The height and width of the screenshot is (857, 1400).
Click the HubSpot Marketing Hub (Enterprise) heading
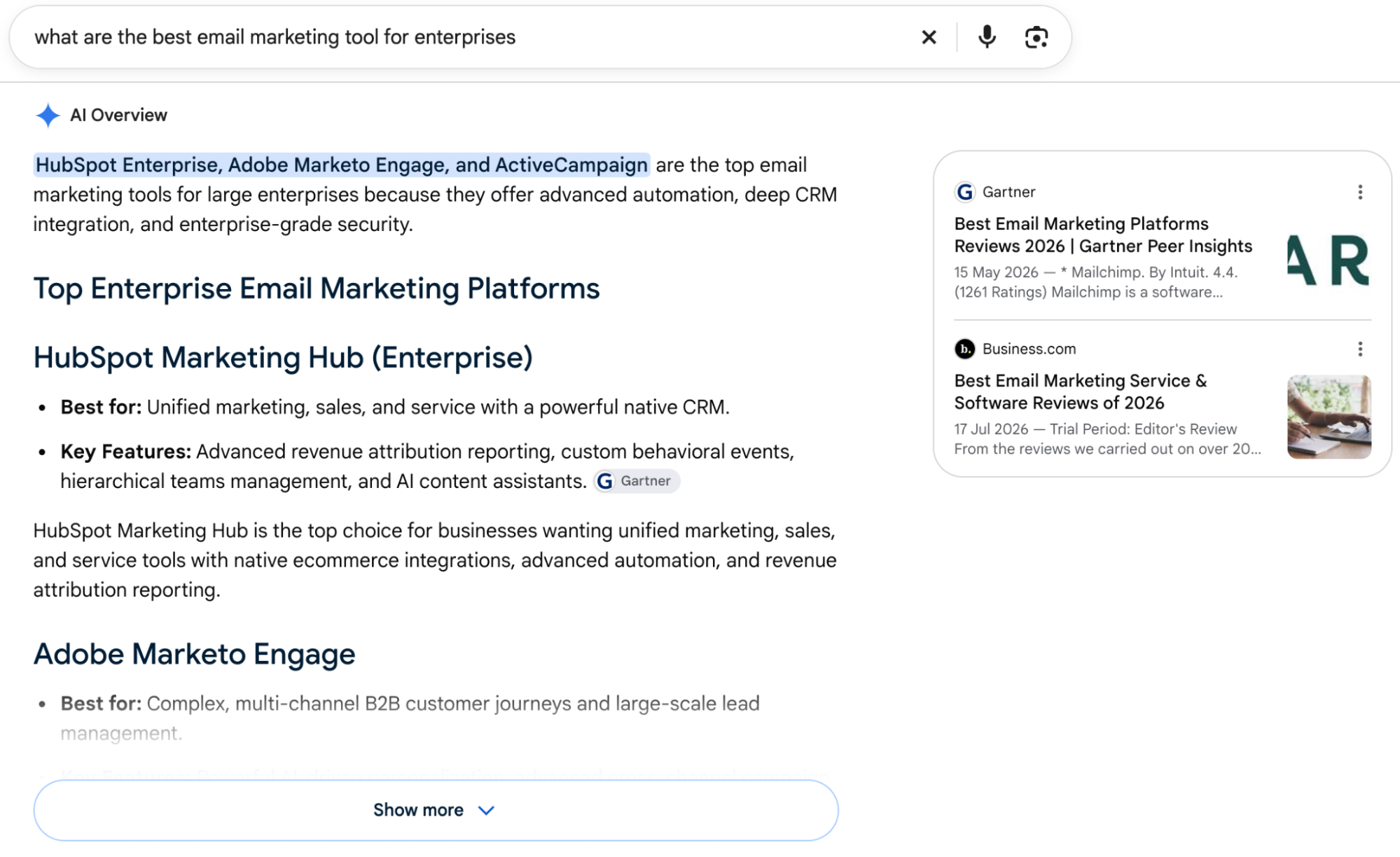pos(283,358)
